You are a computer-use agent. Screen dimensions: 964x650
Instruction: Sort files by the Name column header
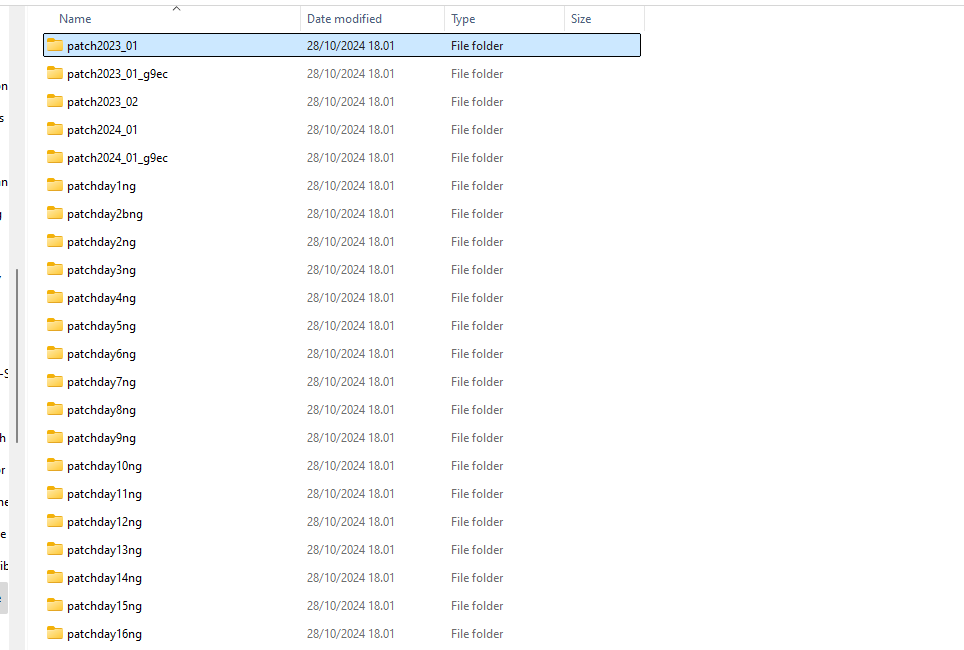[75, 19]
